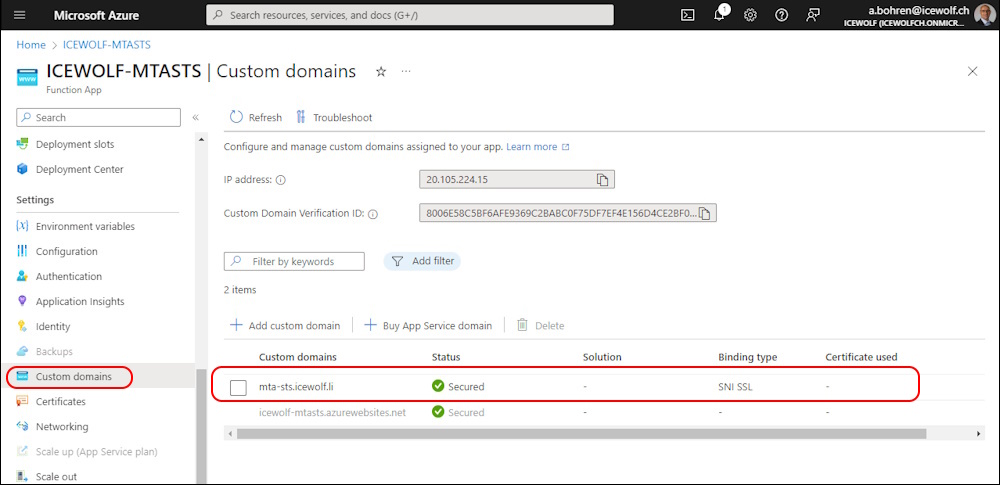The height and width of the screenshot is (485, 1000).
Task: Open Deployment Center in sidebar
Action: [80, 169]
